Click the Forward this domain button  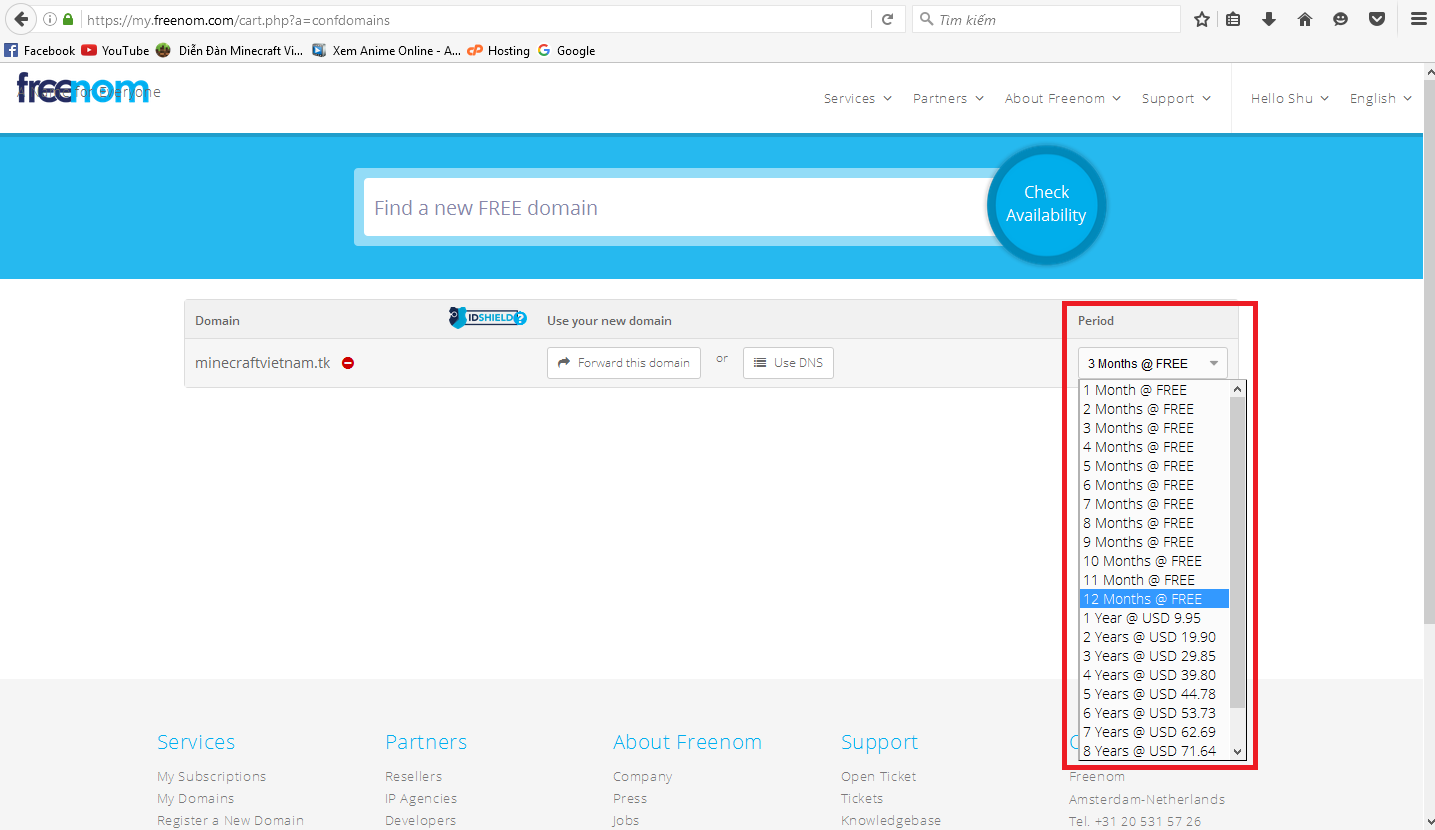point(624,363)
